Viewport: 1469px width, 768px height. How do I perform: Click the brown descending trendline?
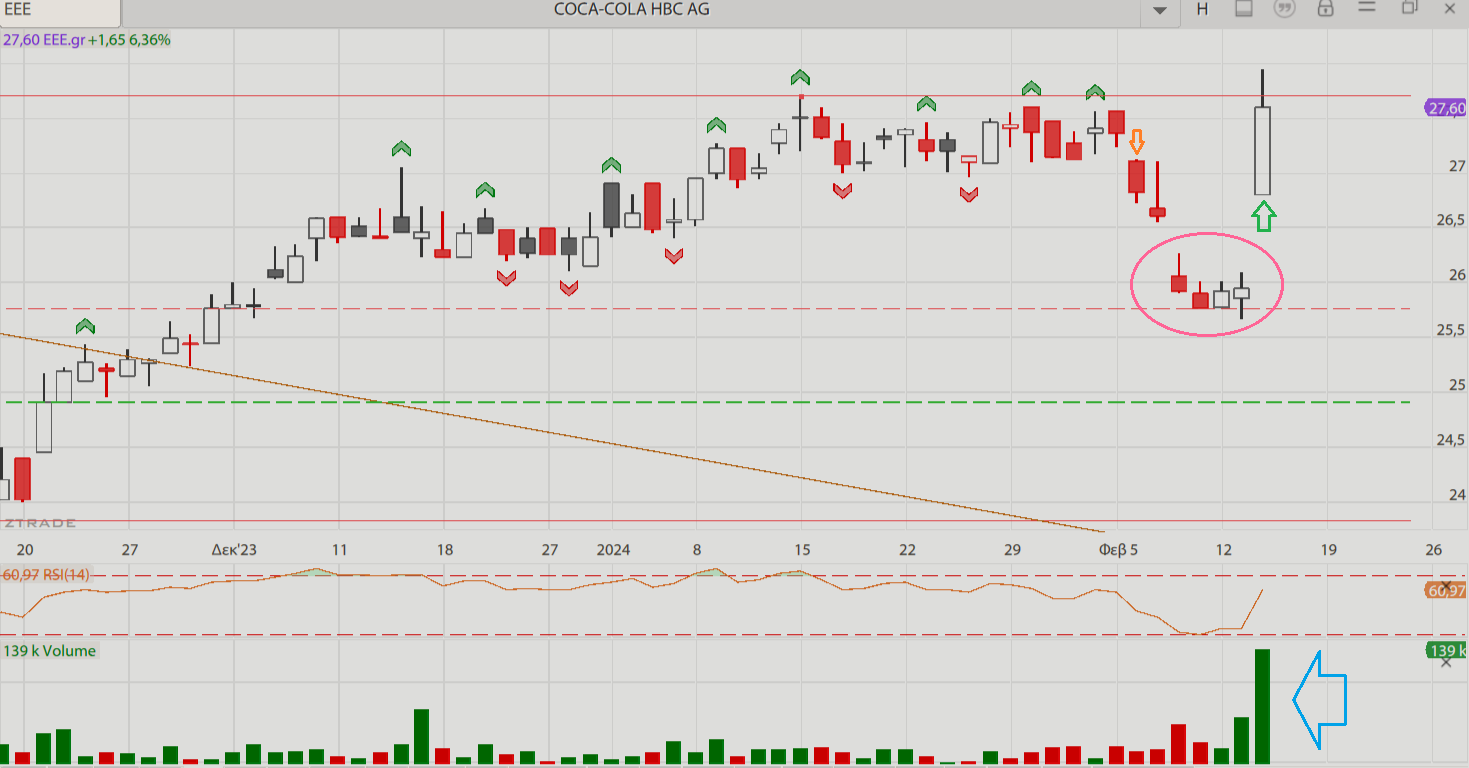[x=550, y=434]
